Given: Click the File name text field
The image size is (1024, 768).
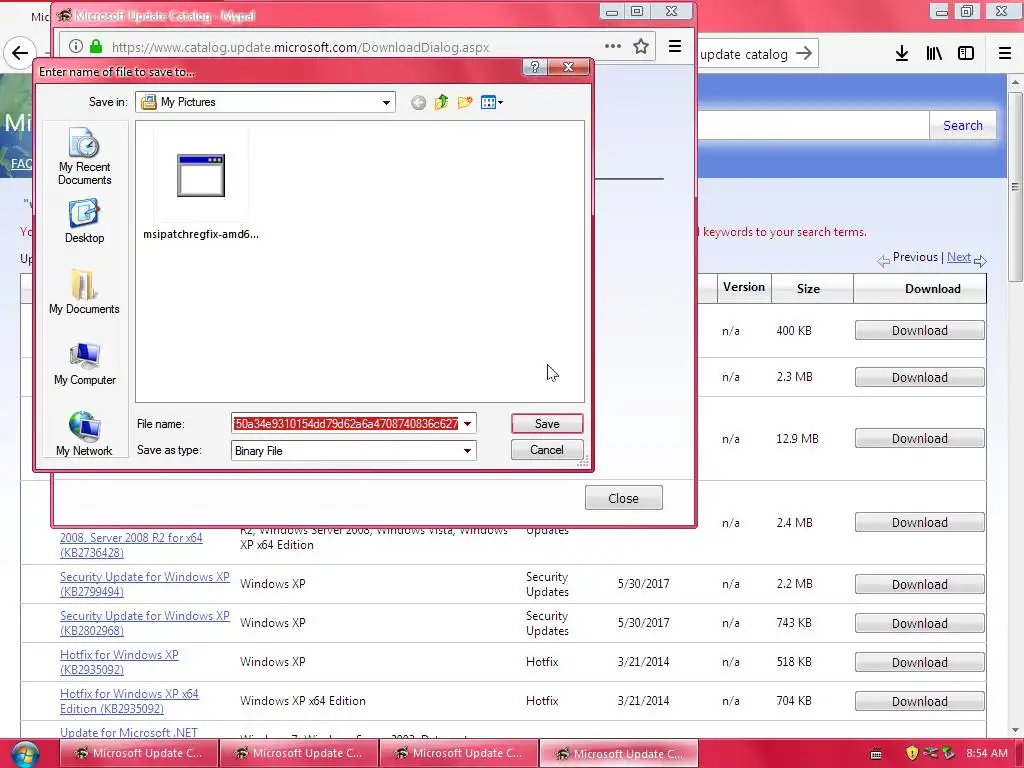Looking at the screenshot, I should click(x=346, y=424).
